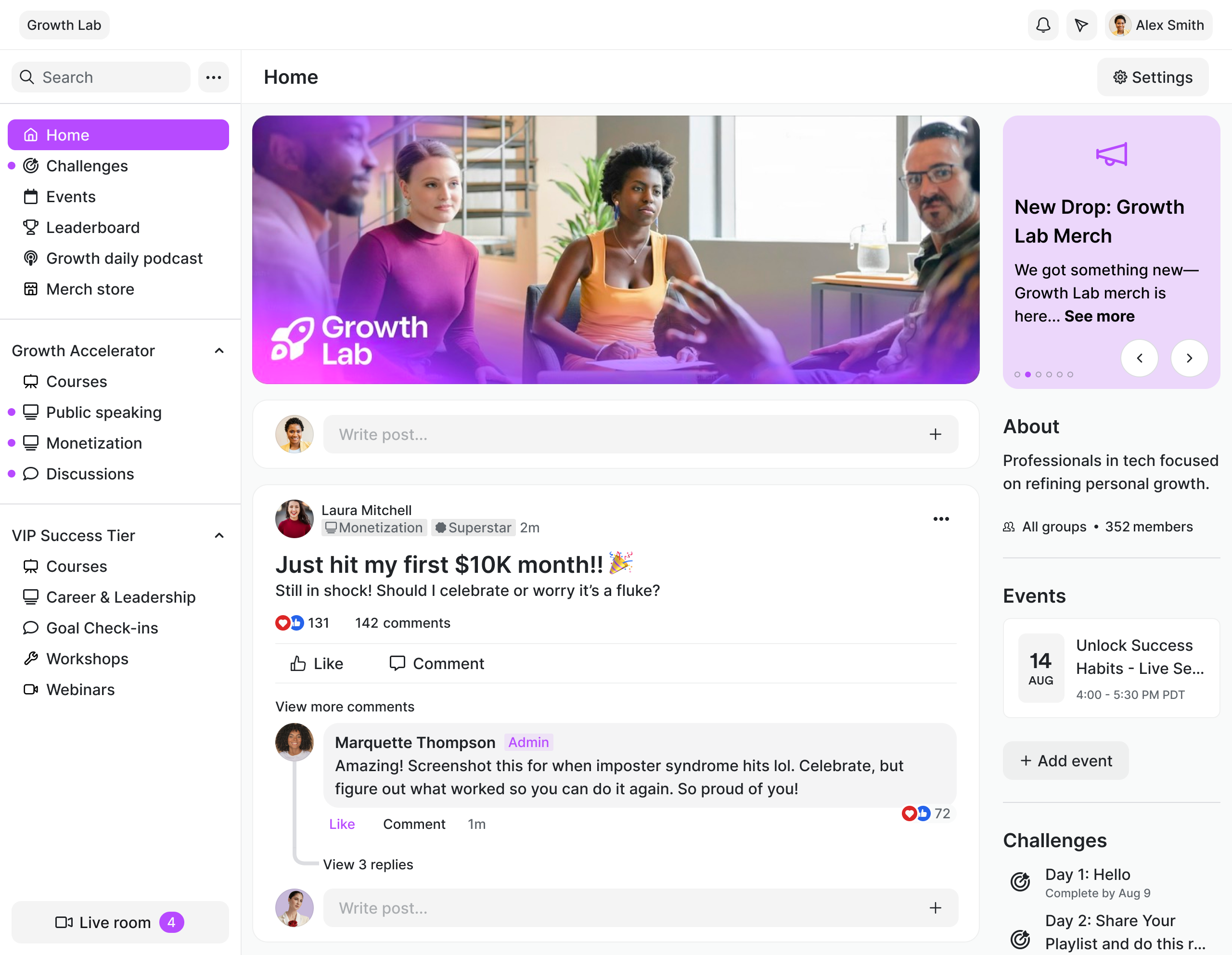Open the notifications bell
The height and width of the screenshot is (955, 1232).
(1043, 26)
